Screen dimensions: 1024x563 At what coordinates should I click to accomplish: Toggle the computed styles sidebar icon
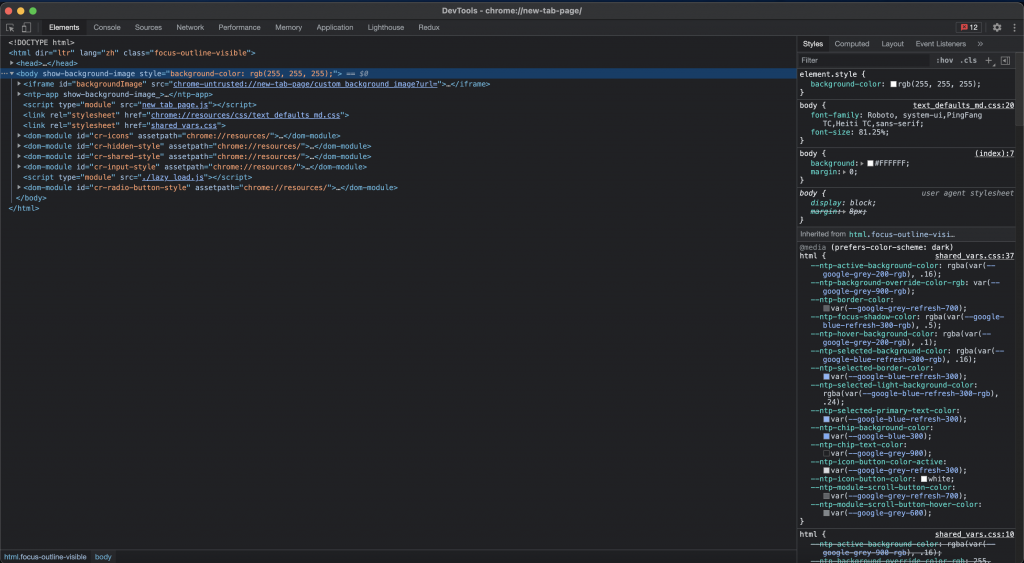tap(1006, 60)
